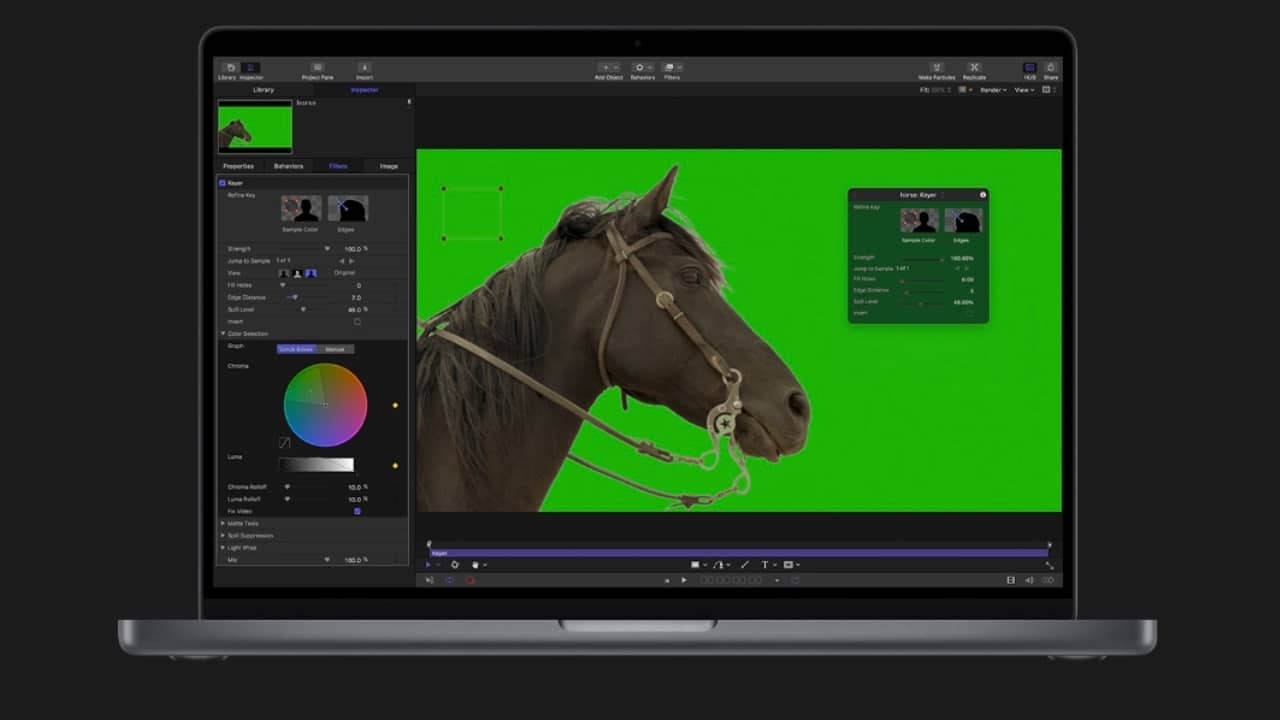This screenshot has height=720, width=1280.
Task: Adjust Fill Holes slider in Inspector
Action: (x=282, y=285)
